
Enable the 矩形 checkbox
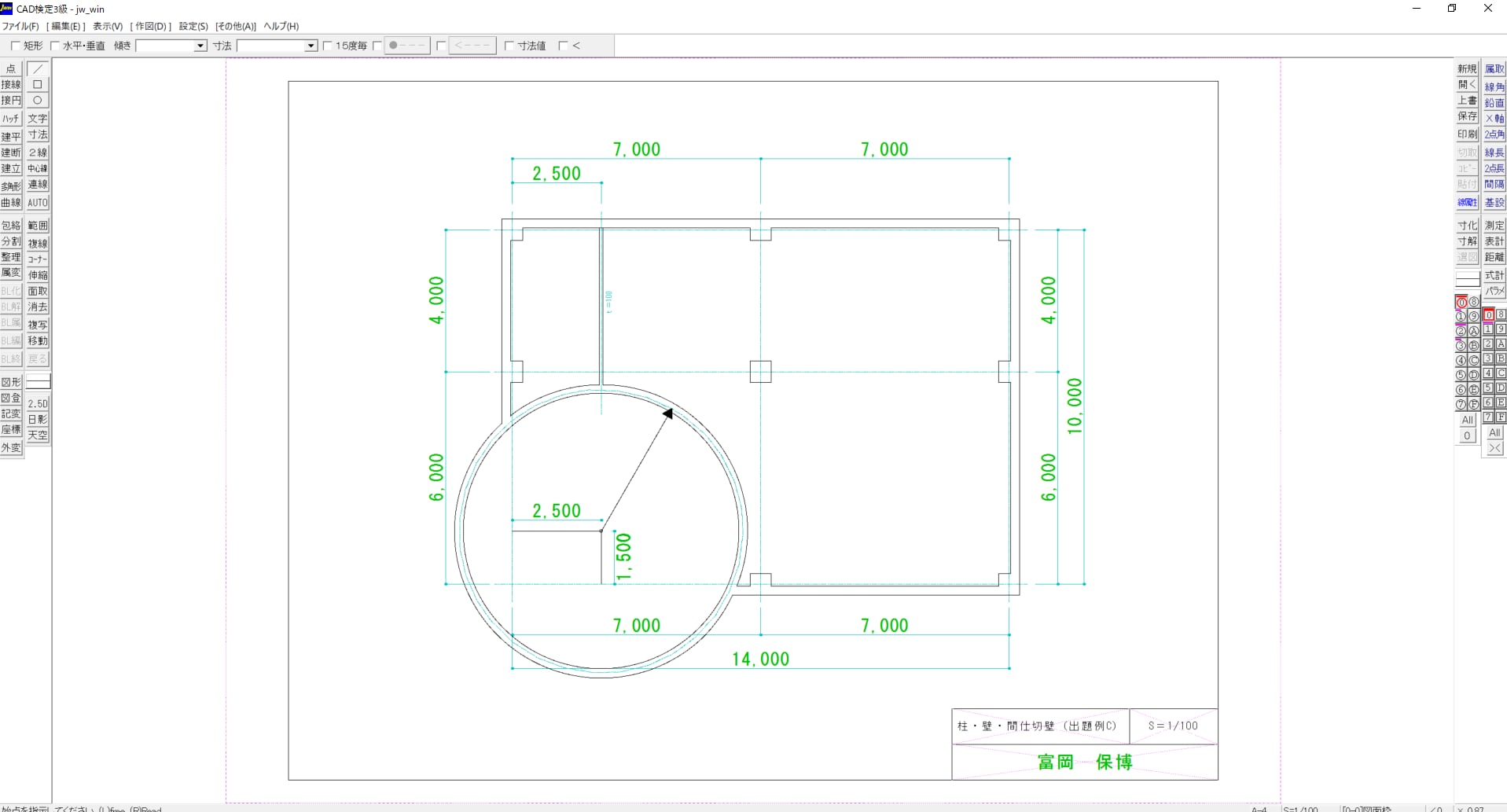pyautogui.click(x=16, y=46)
